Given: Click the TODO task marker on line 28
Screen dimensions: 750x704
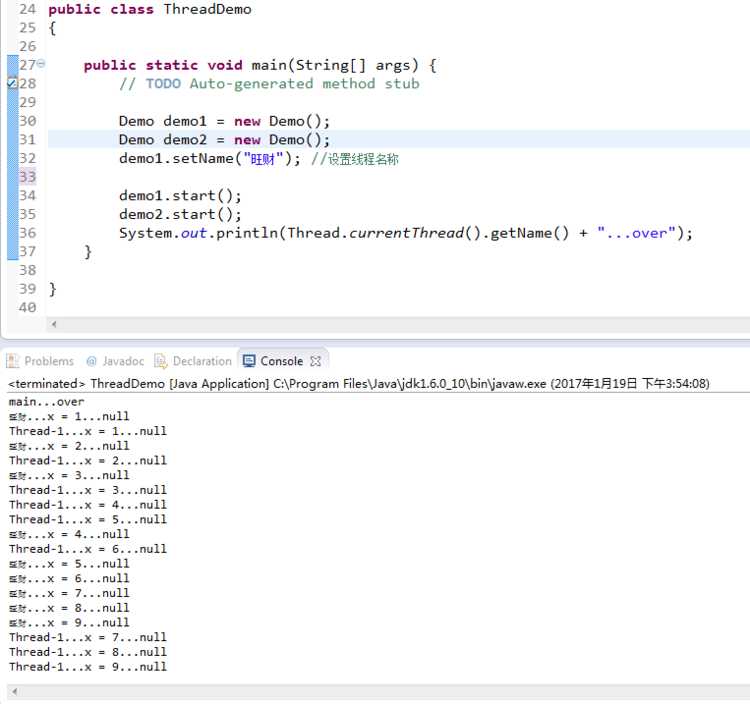Looking at the screenshot, I should (12, 83).
